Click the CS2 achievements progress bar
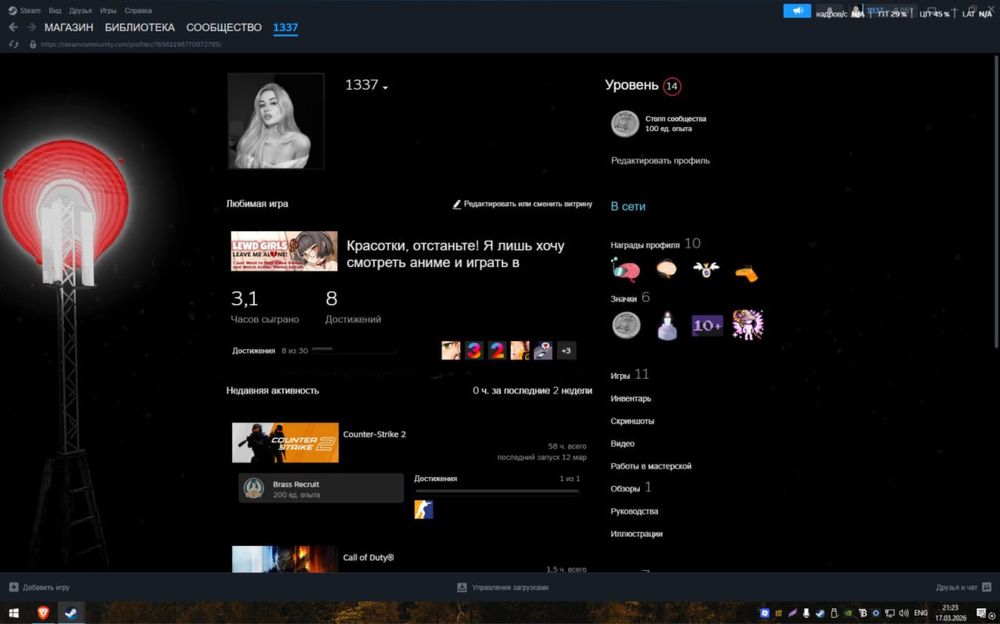This screenshot has height=624, width=1000. [497, 491]
